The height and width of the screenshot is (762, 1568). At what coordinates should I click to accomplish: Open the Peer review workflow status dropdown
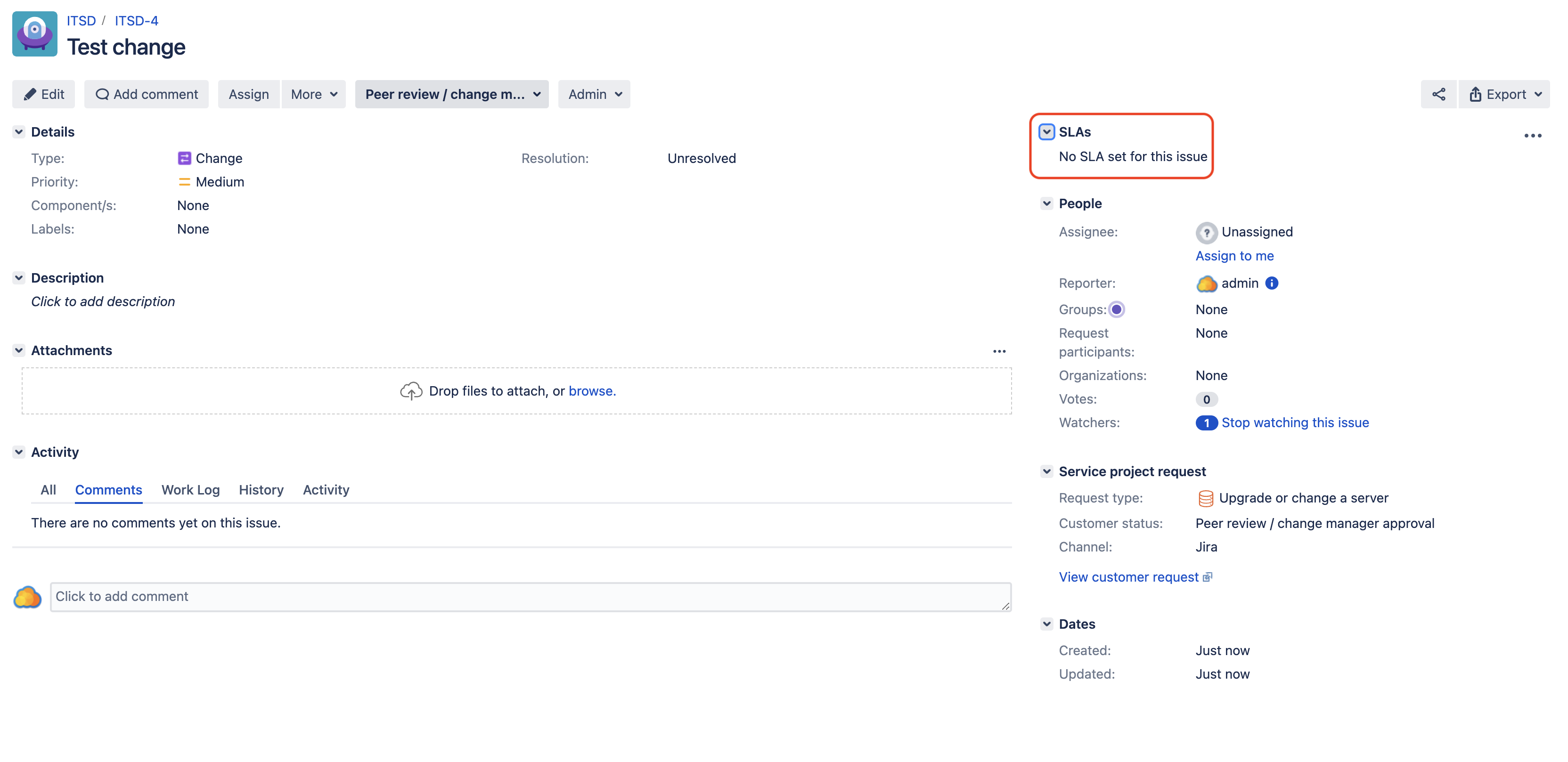452,94
